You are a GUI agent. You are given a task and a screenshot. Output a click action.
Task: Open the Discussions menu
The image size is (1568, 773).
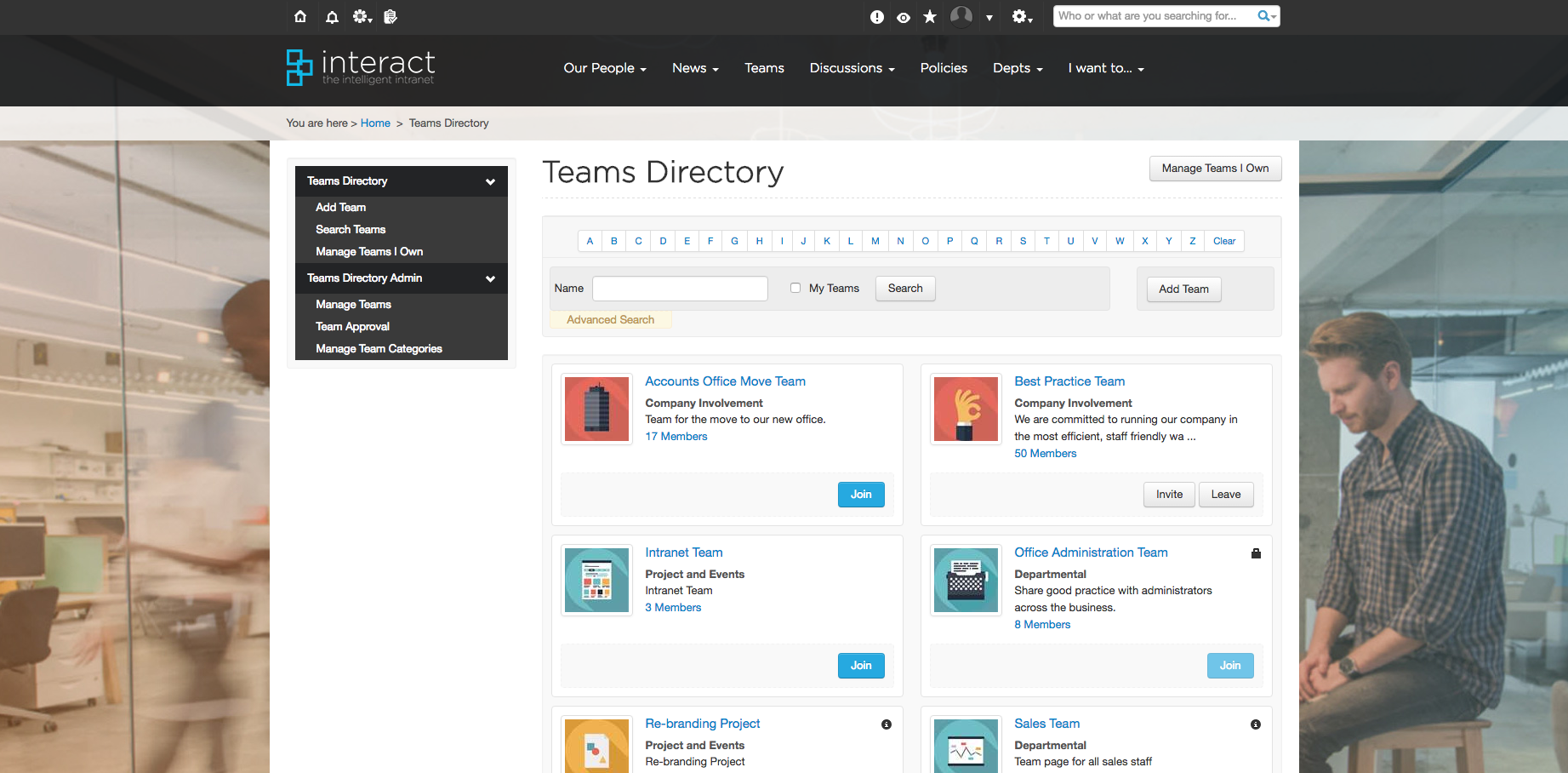coord(852,68)
